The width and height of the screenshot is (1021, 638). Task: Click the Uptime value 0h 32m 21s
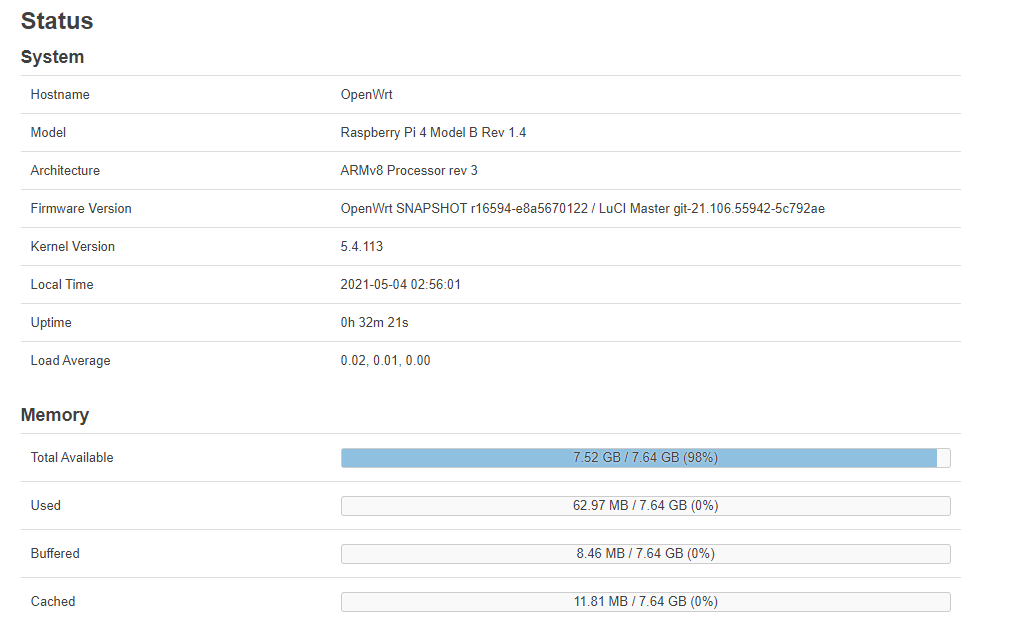[378, 322]
